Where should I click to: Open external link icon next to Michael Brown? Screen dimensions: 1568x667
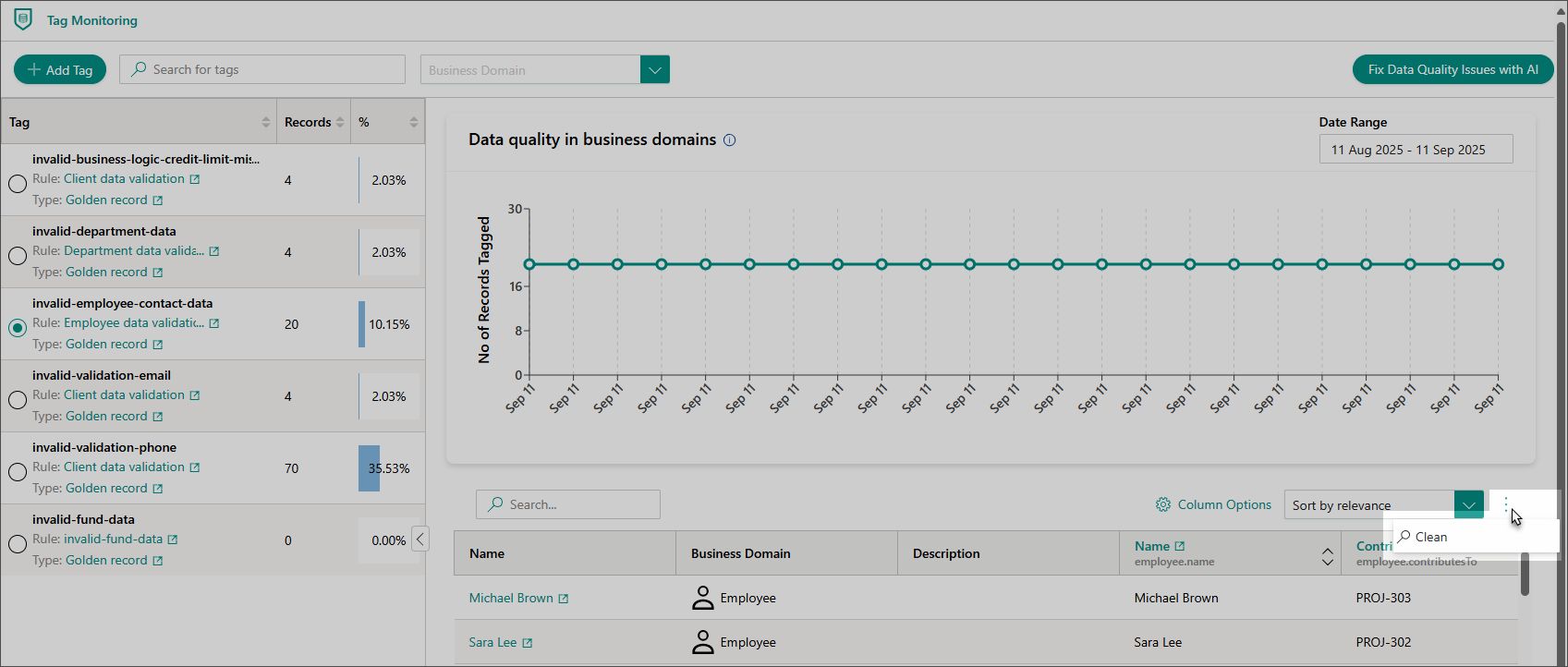coord(564,599)
